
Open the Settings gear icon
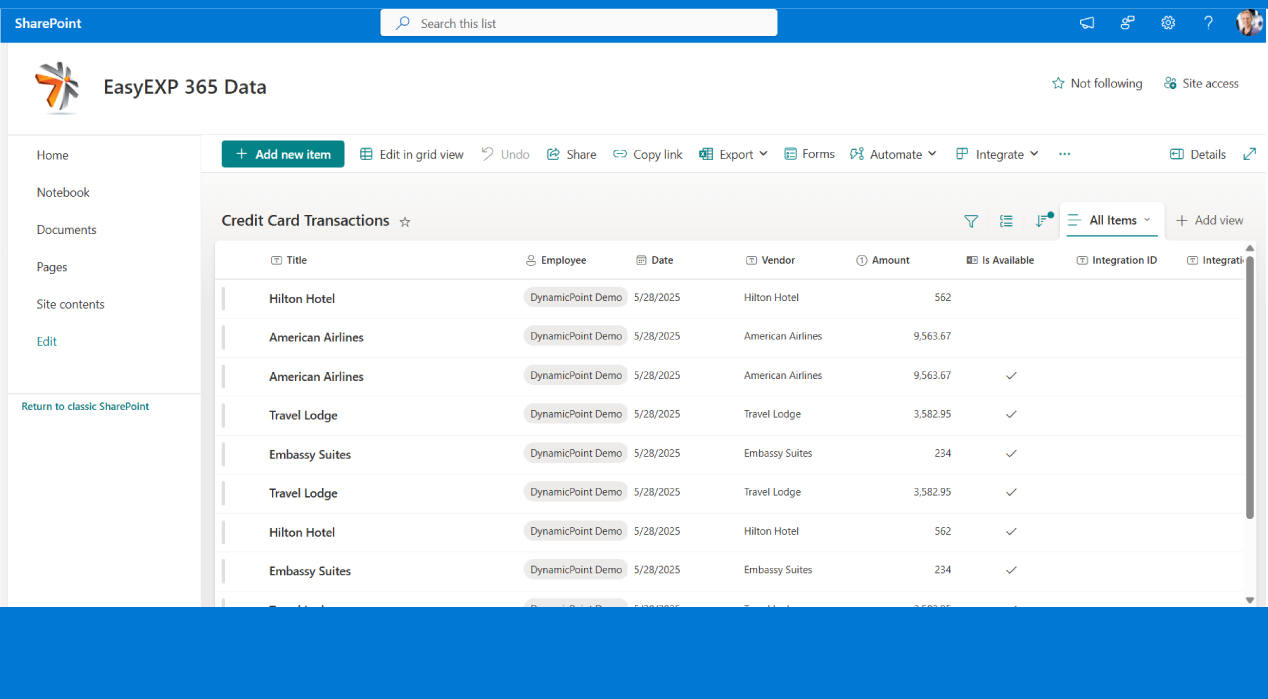pyautogui.click(x=1168, y=23)
